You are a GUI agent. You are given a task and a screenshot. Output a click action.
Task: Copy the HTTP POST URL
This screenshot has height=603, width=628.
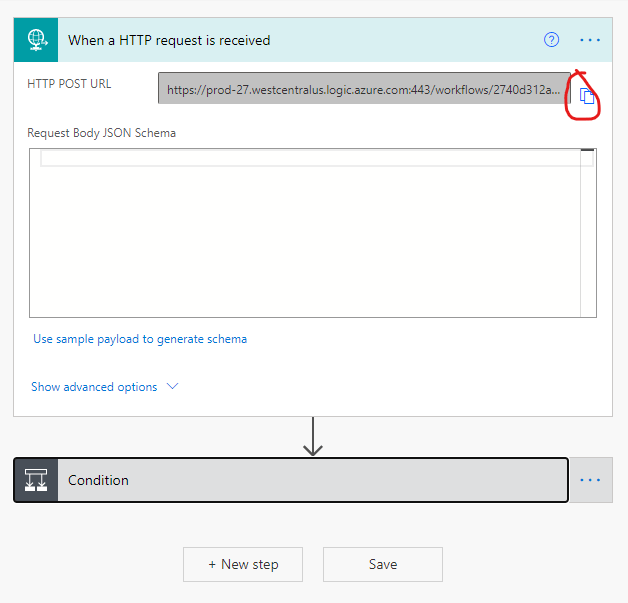[x=588, y=96]
